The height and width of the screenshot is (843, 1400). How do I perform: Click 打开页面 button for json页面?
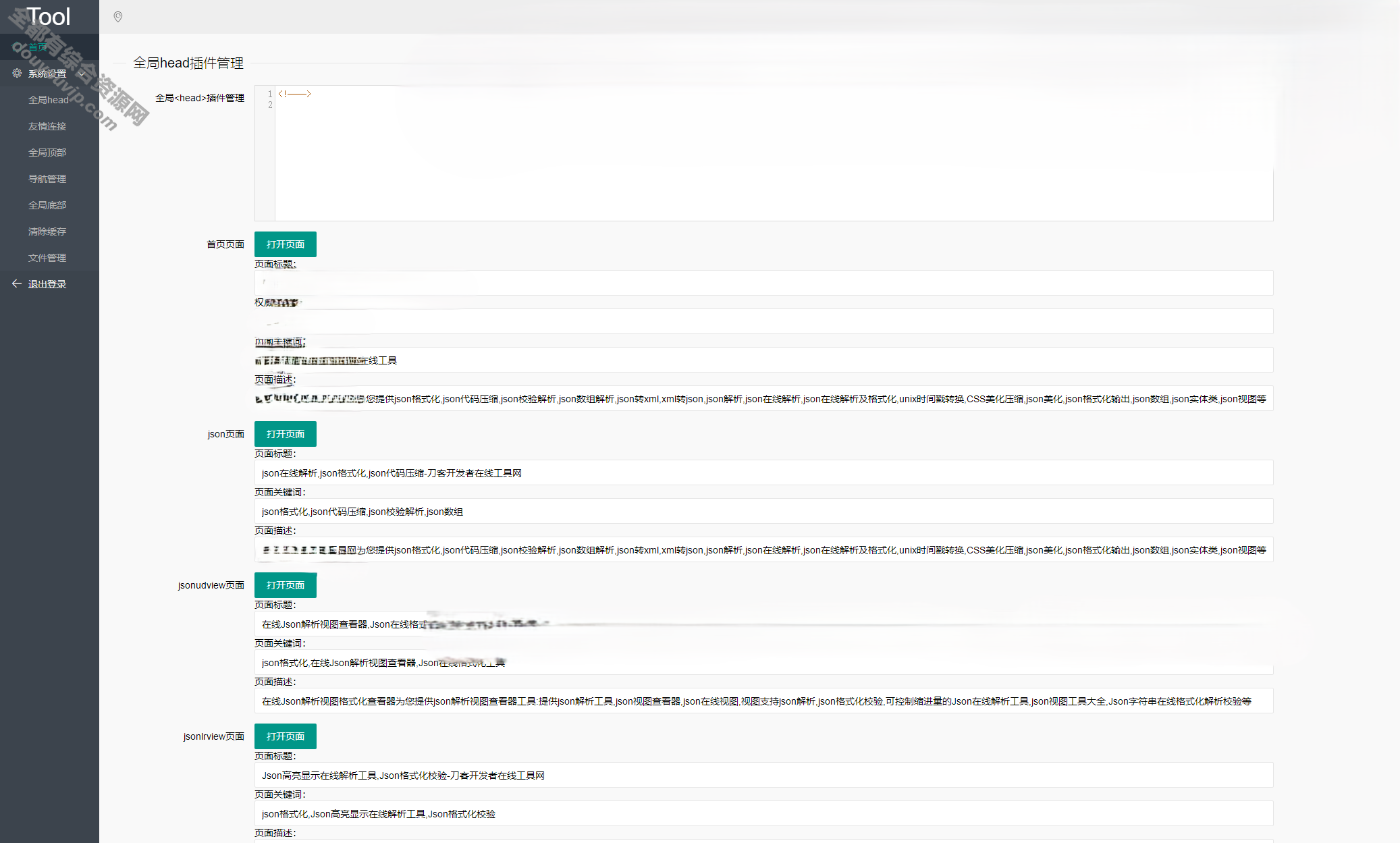click(x=286, y=434)
